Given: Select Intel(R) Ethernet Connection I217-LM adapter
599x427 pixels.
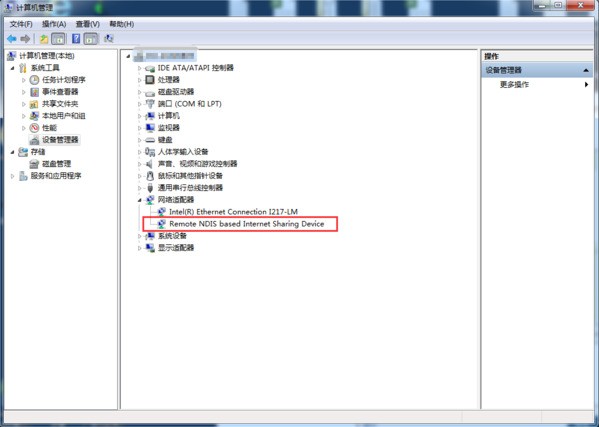Looking at the screenshot, I should pos(233,212).
